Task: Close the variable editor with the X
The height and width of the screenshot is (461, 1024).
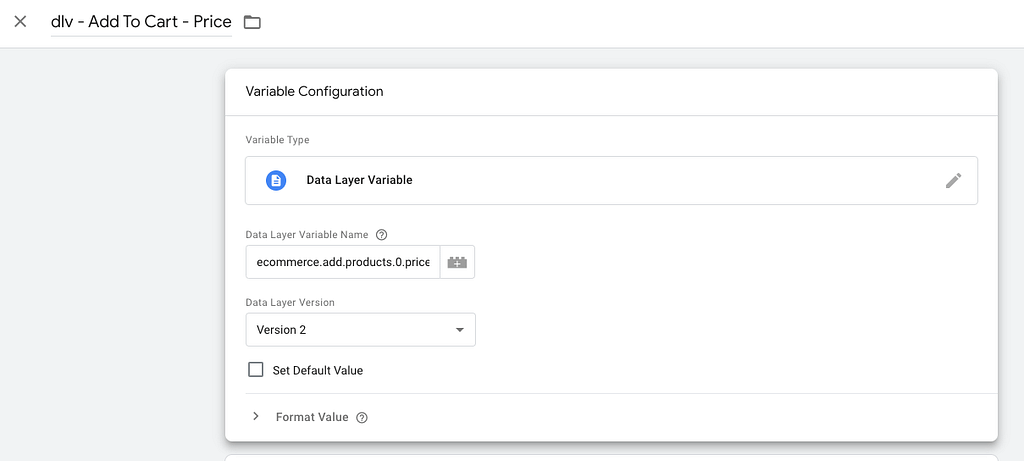Action: (20, 22)
